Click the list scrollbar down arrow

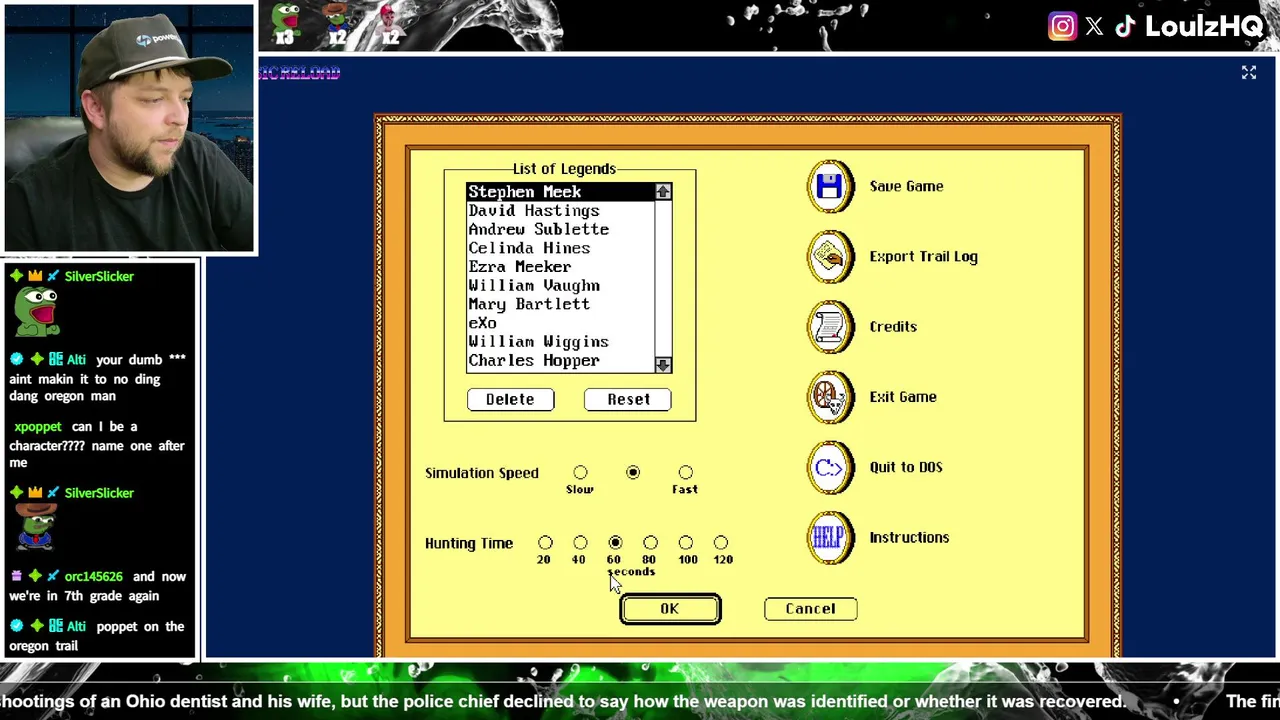click(663, 365)
